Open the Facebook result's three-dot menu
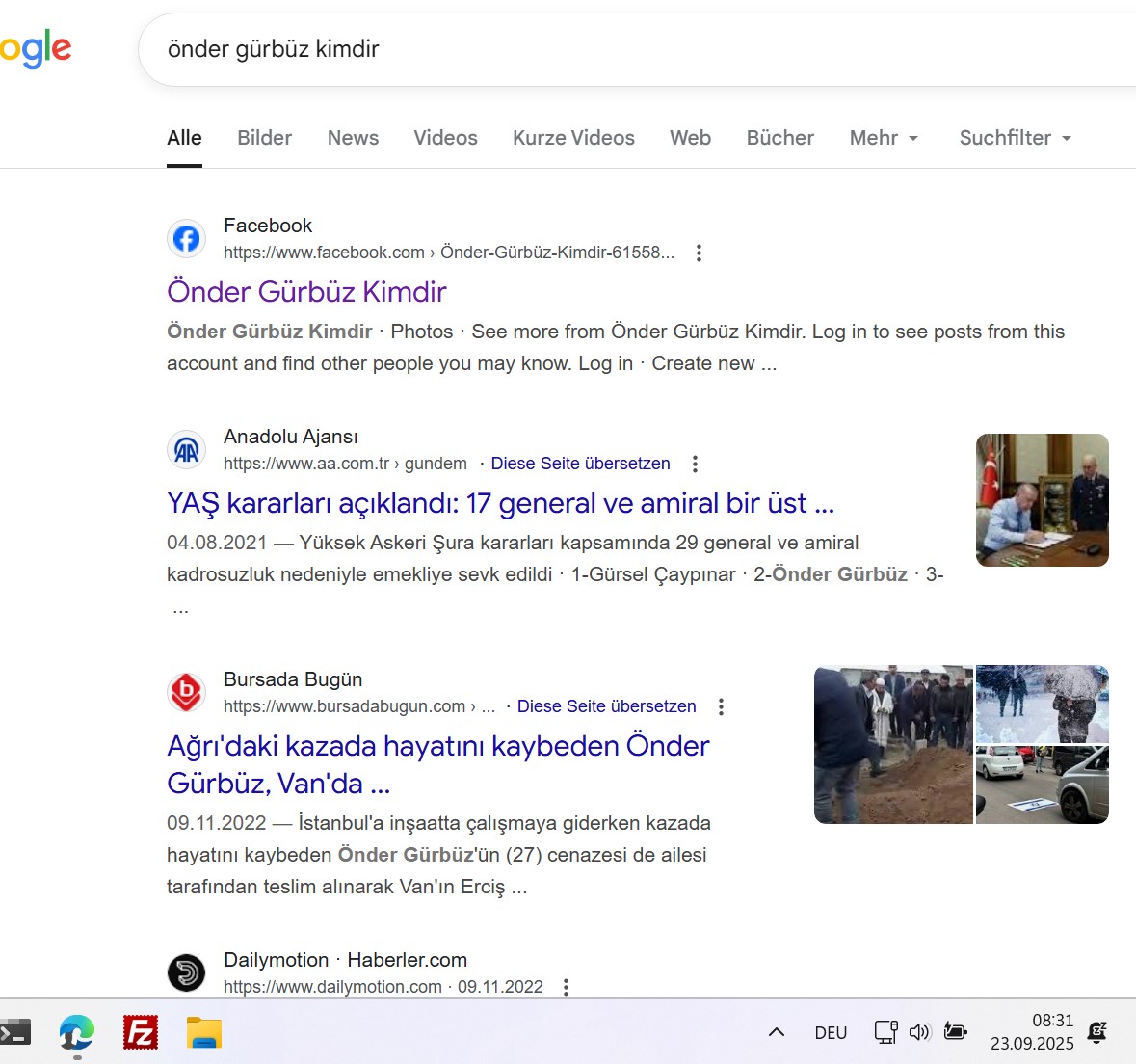The width and height of the screenshot is (1136, 1064). (699, 253)
